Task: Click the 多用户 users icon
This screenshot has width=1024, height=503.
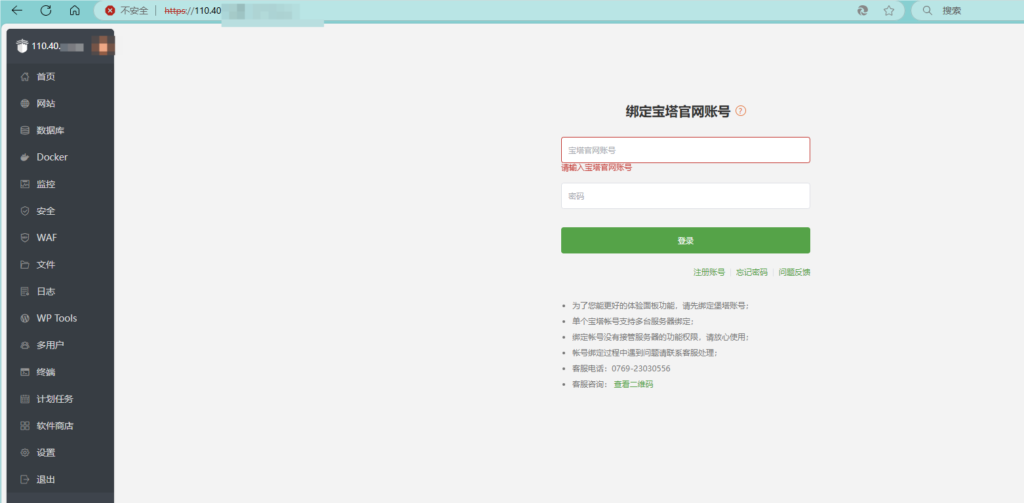Action: [25, 345]
